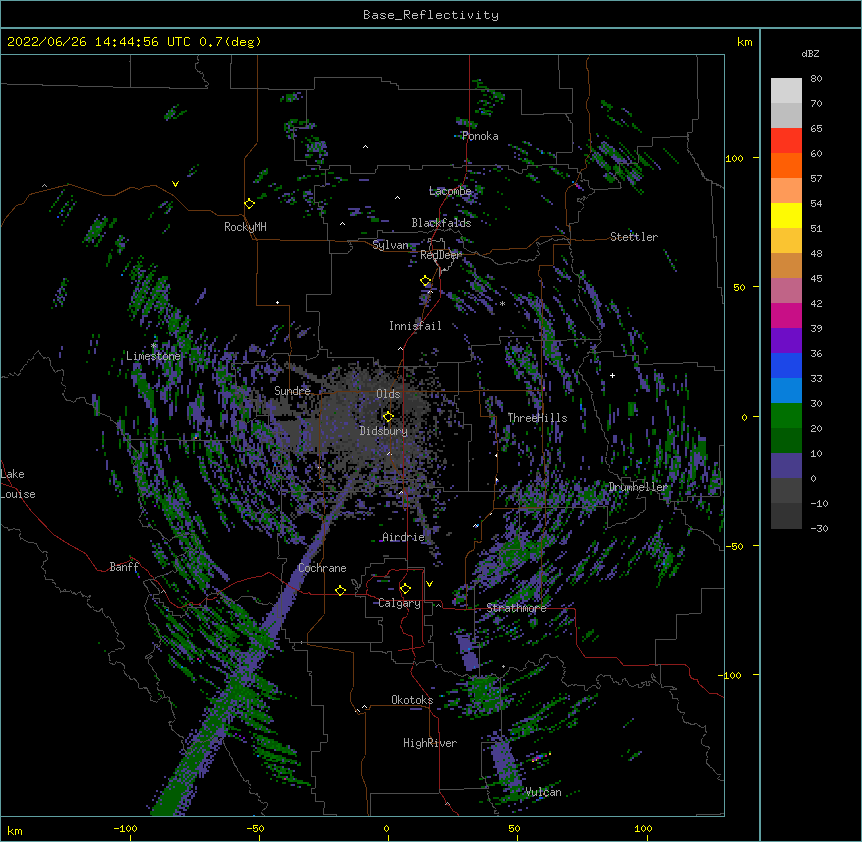Image resolution: width=862 pixels, height=842 pixels.
Task: Click the Drumheller label on map
Action: [638, 487]
